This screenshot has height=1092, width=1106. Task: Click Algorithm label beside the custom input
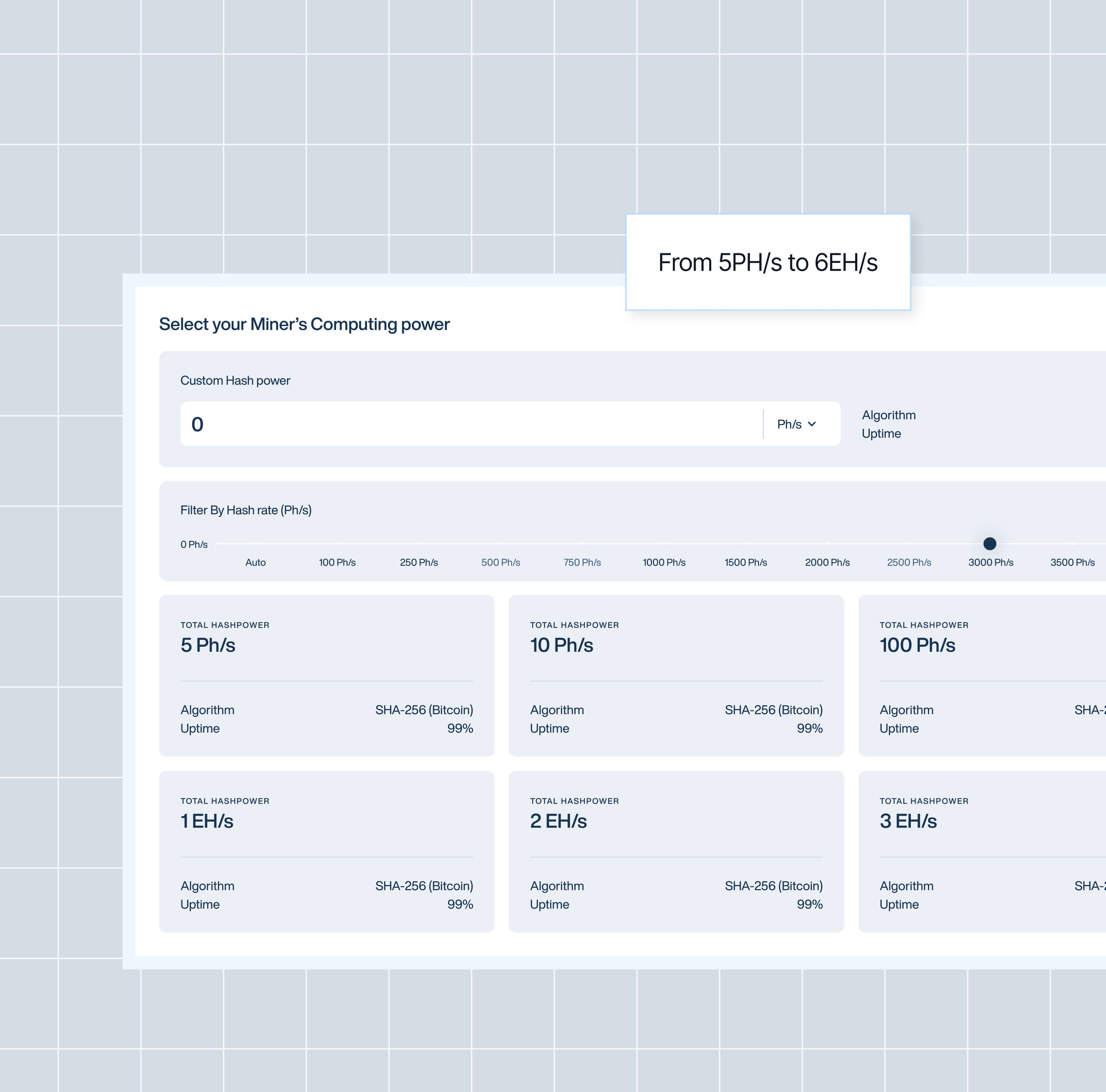click(x=888, y=415)
